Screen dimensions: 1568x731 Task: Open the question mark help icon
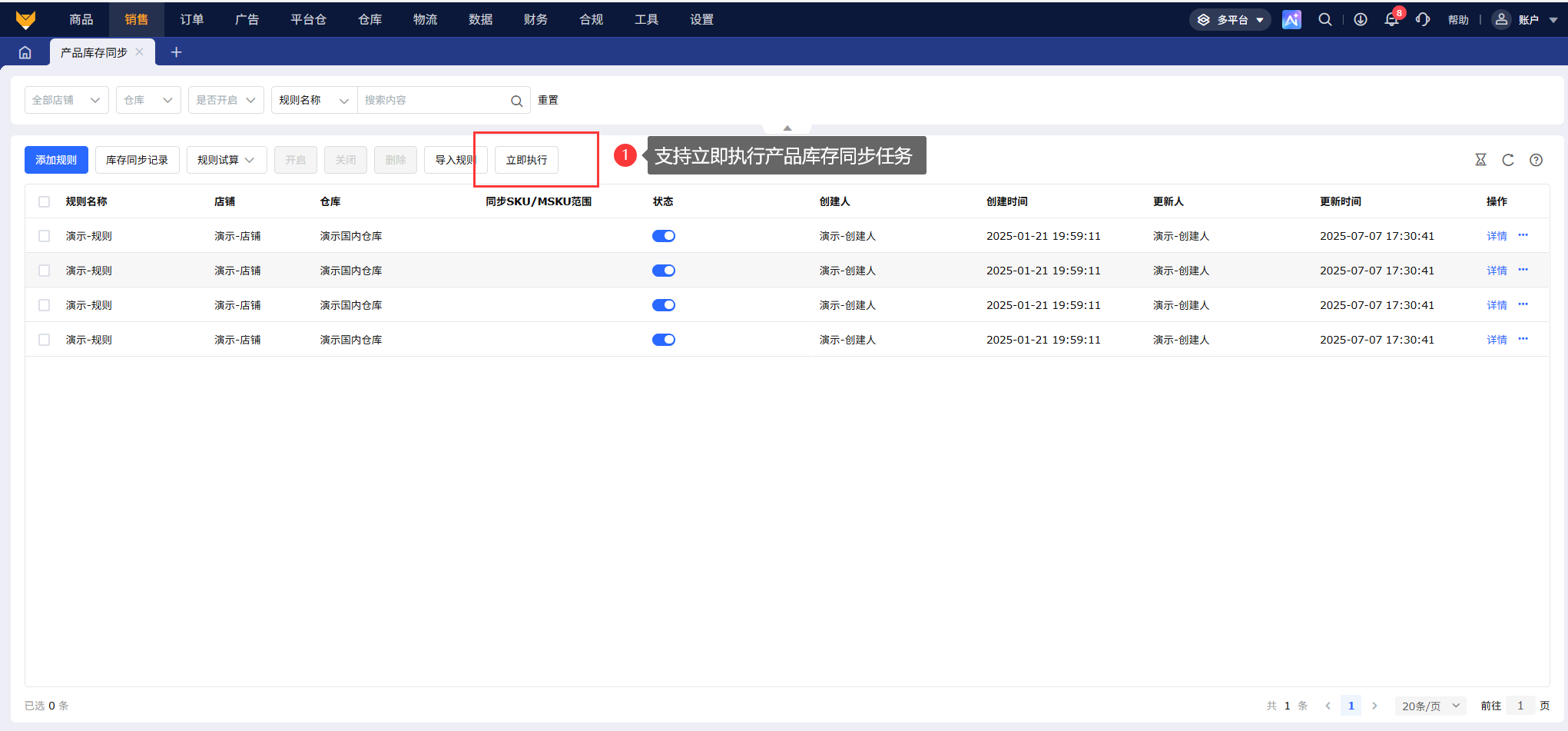(x=1536, y=160)
